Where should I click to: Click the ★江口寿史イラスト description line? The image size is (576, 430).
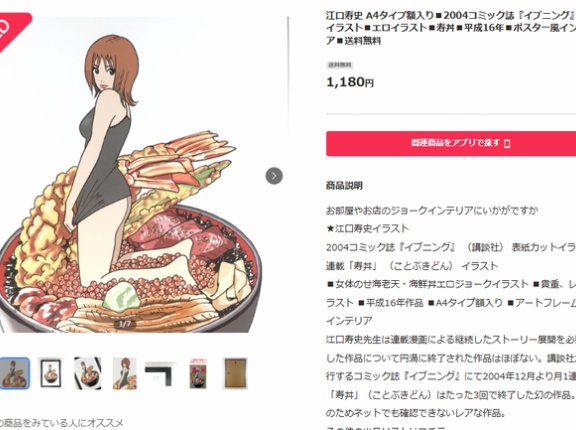367,229
